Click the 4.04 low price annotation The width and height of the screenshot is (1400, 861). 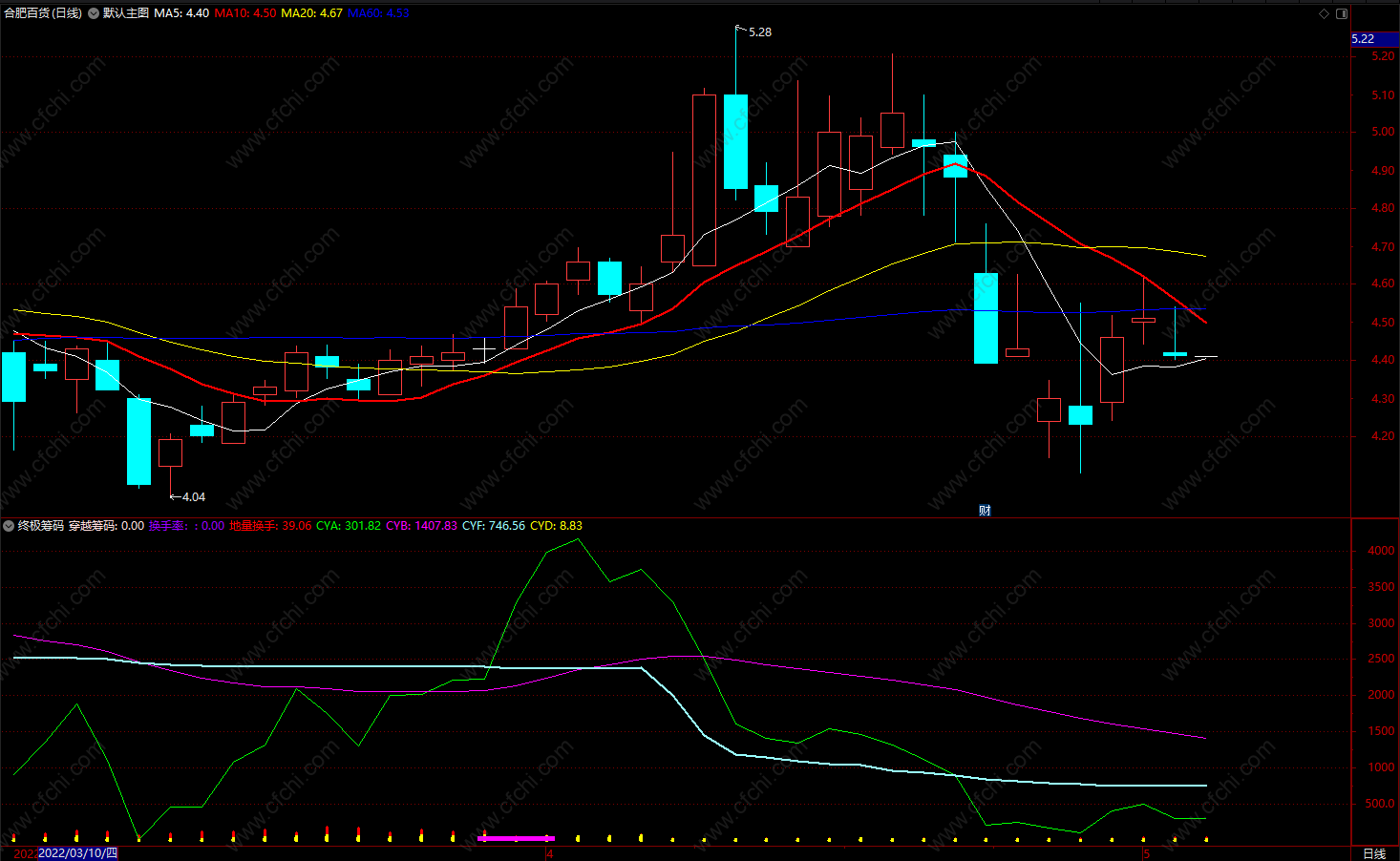coord(194,497)
